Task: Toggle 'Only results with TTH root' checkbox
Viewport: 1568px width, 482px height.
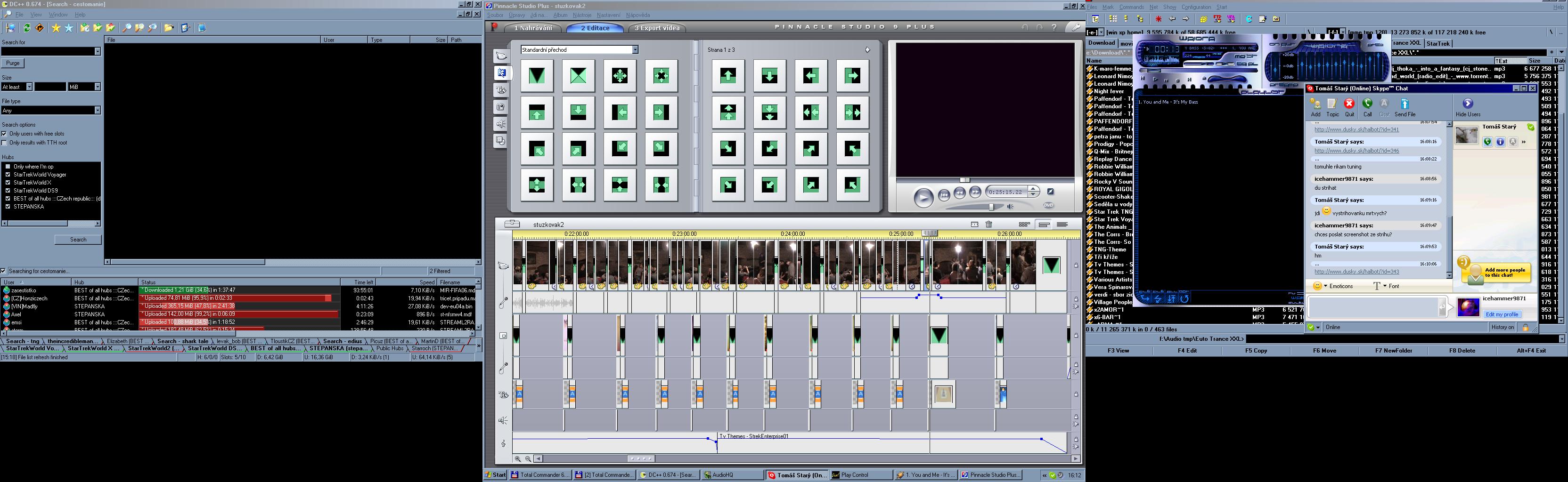Action: pyautogui.click(x=4, y=143)
